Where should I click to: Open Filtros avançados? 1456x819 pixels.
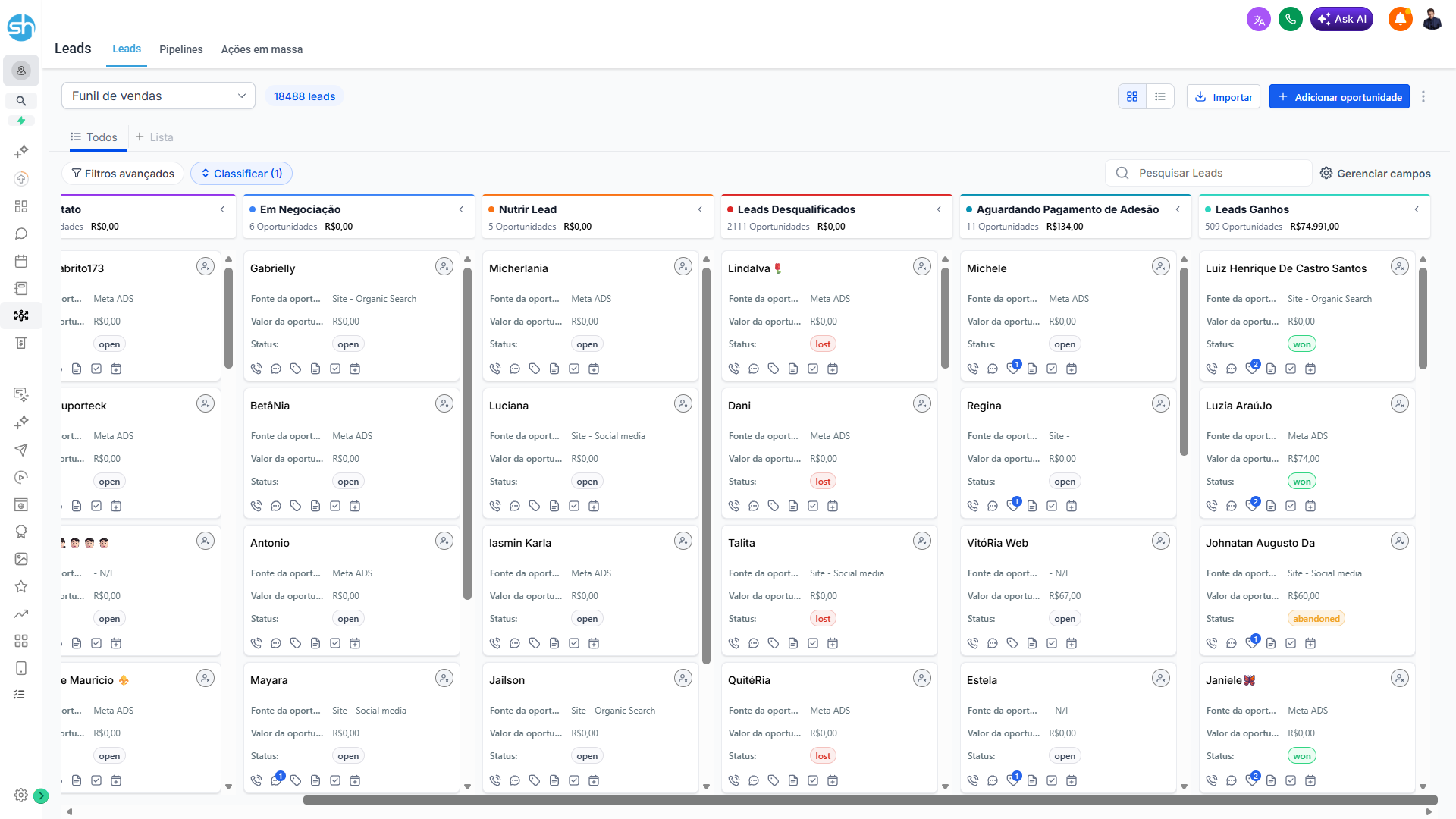(x=123, y=174)
